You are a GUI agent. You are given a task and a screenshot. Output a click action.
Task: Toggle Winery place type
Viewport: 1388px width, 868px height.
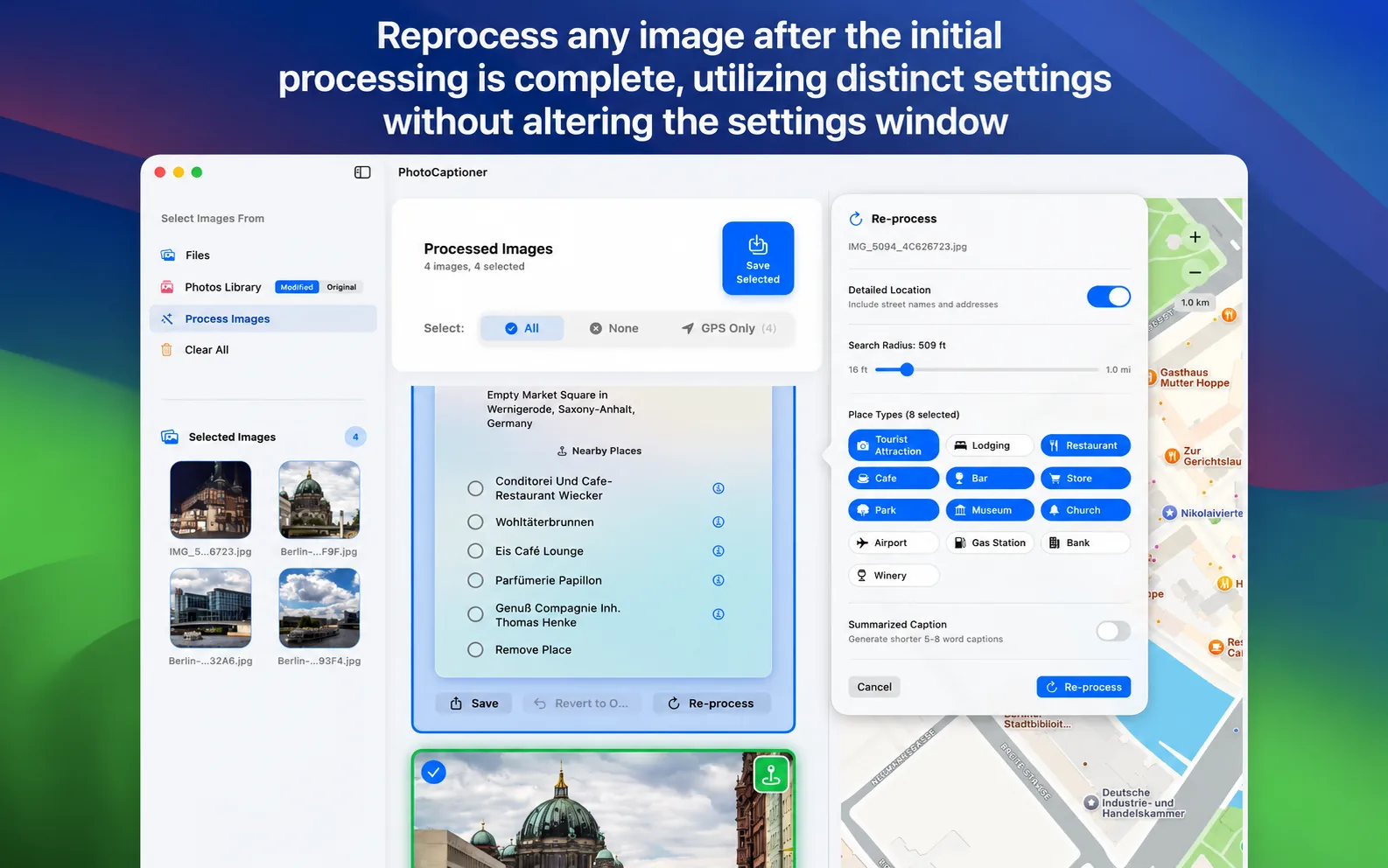894,576
